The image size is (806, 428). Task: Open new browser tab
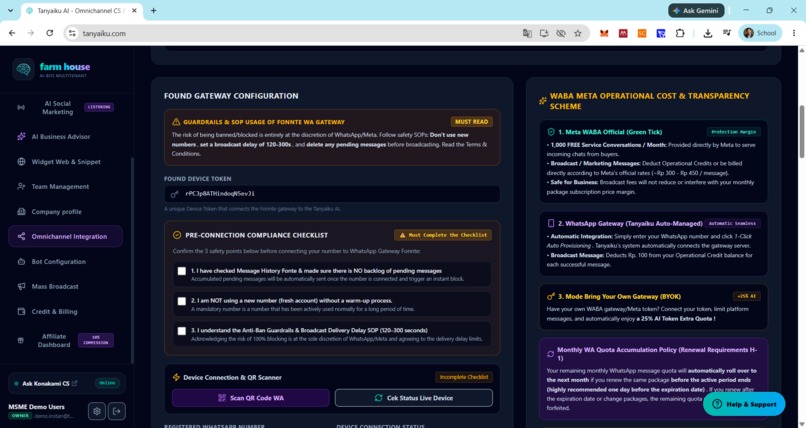click(x=153, y=10)
